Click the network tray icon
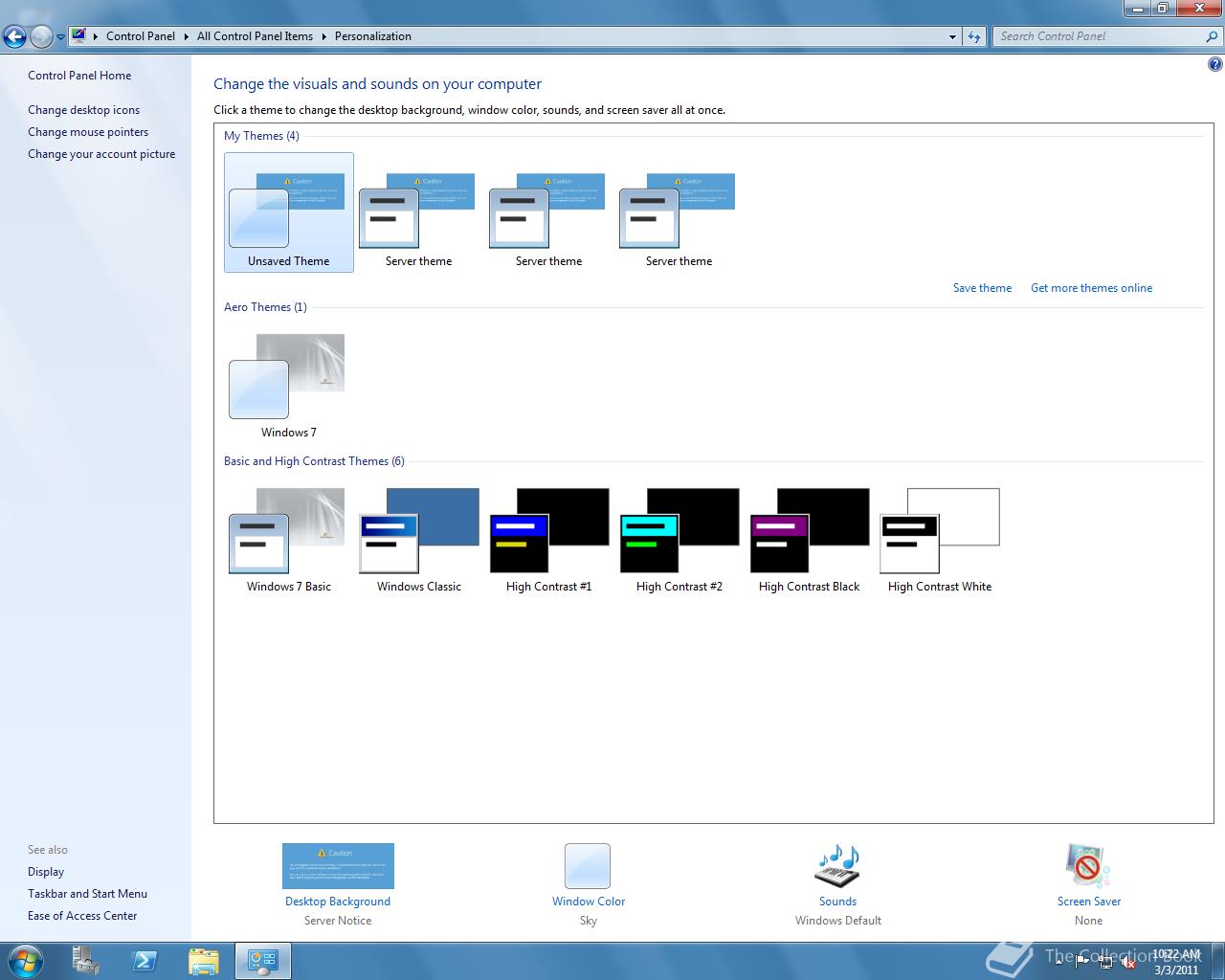The width and height of the screenshot is (1225, 980). [1105, 961]
